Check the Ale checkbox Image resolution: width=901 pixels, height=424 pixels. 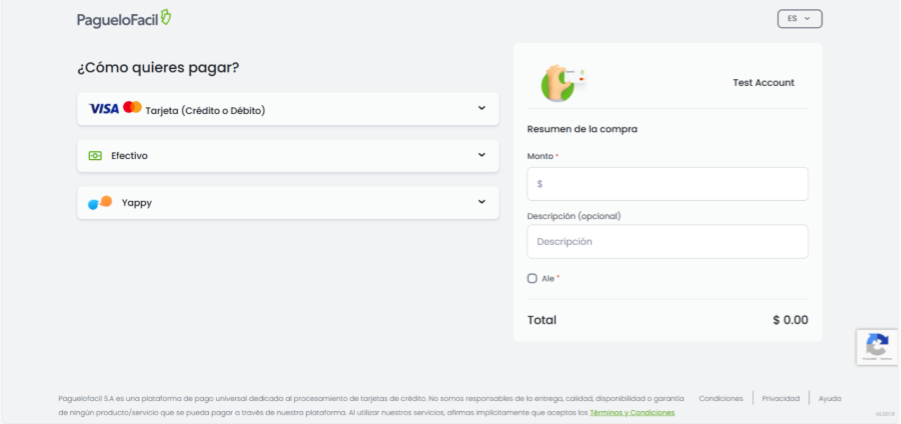click(x=532, y=278)
